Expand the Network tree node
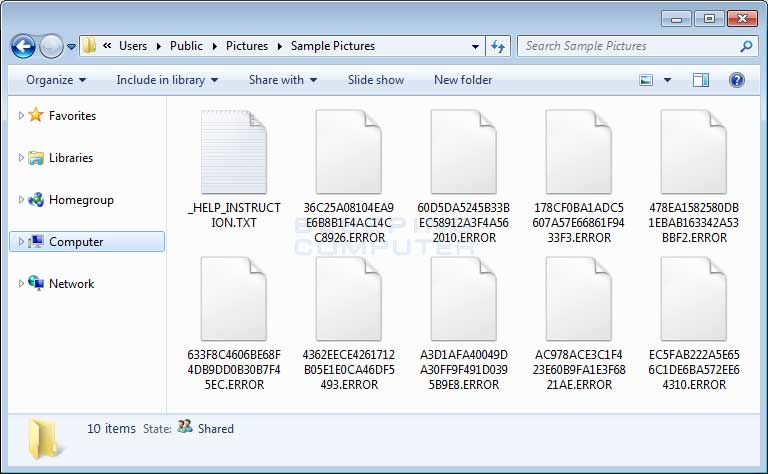The image size is (768, 474). [21, 284]
